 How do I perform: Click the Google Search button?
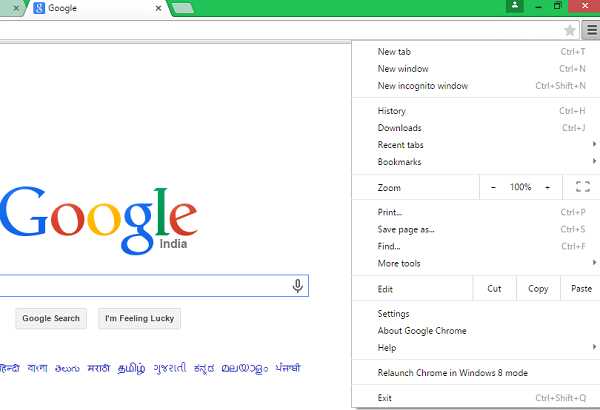click(x=51, y=319)
